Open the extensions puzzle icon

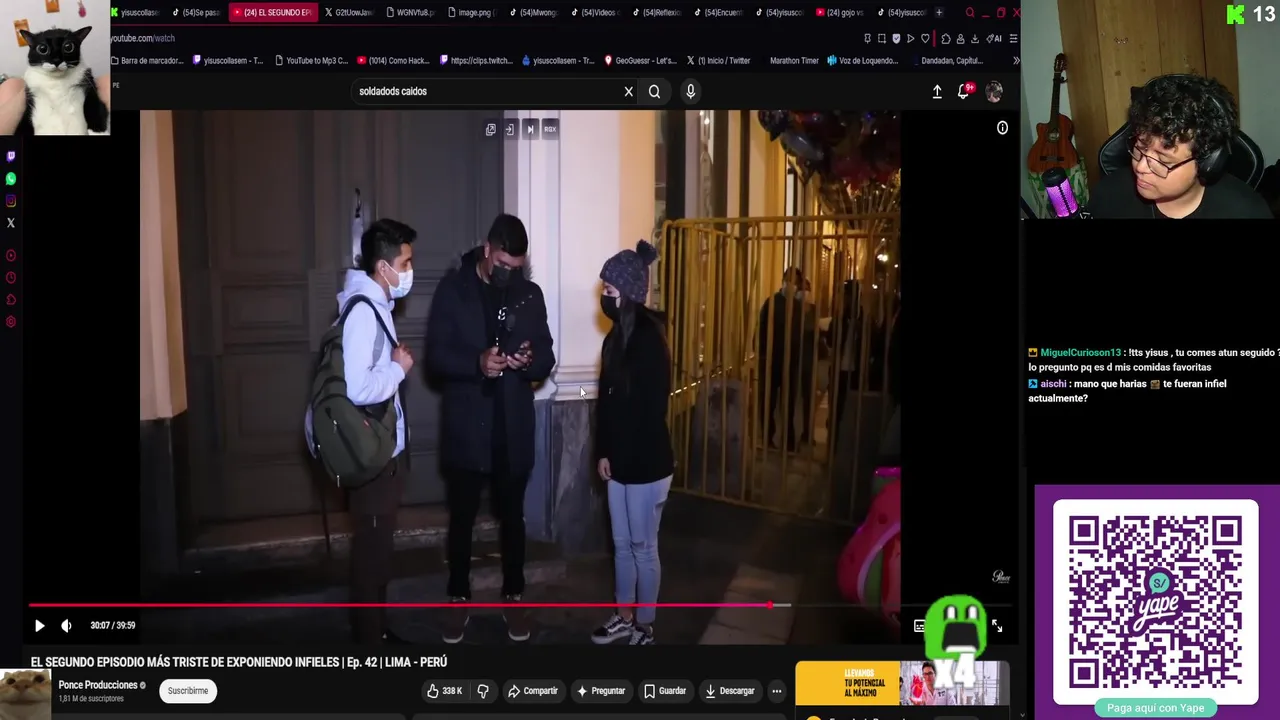pos(946,39)
